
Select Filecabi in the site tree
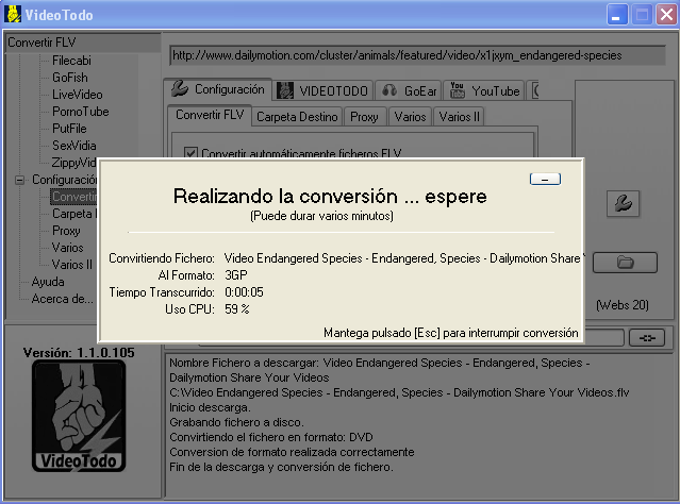tap(72, 61)
